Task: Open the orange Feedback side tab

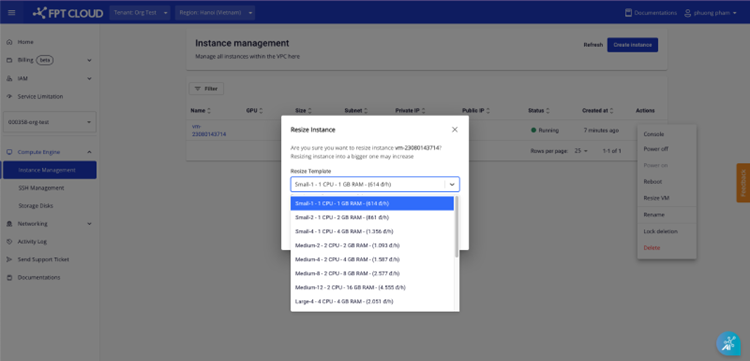Action: (x=743, y=183)
